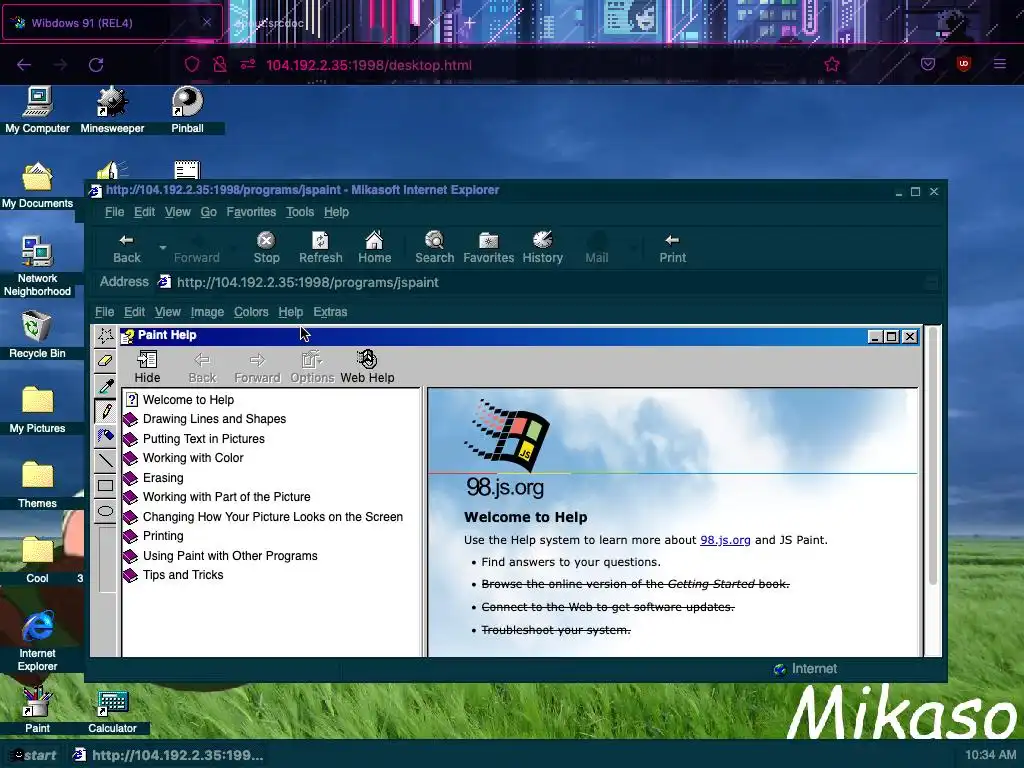Image resolution: width=1024 pixels, height=768 pixels.
Task: Open My Pictures folder
Action: (37, 410)
